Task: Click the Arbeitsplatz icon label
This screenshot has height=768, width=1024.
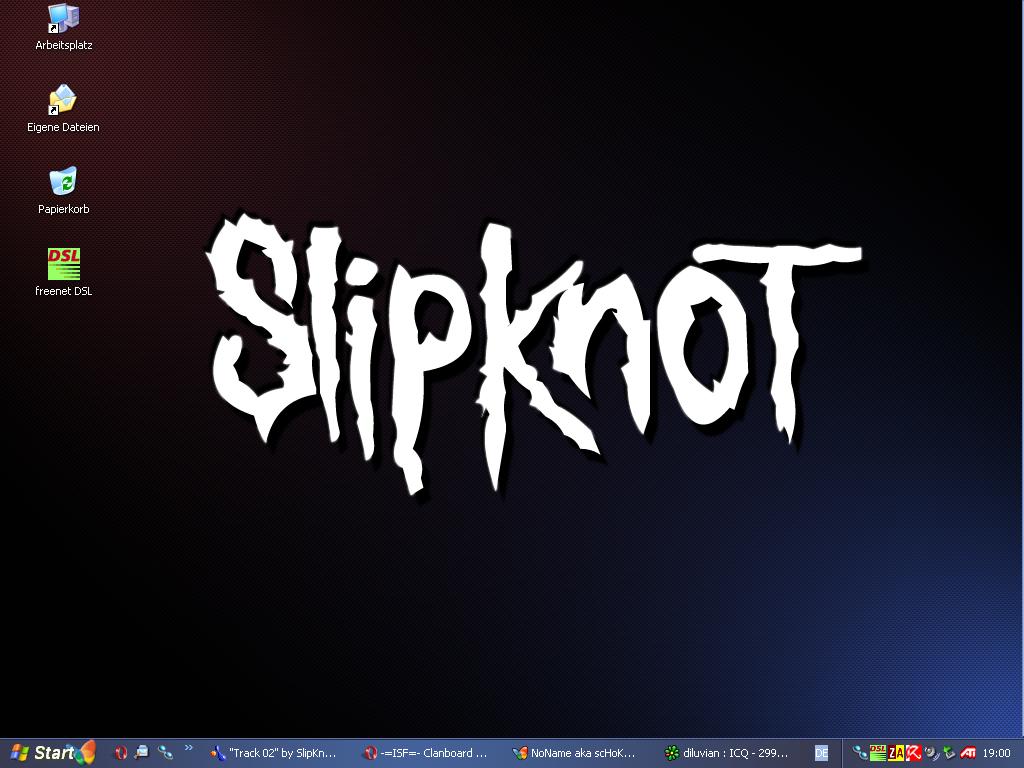Action: pyautogui.click(x=63, y=45)
